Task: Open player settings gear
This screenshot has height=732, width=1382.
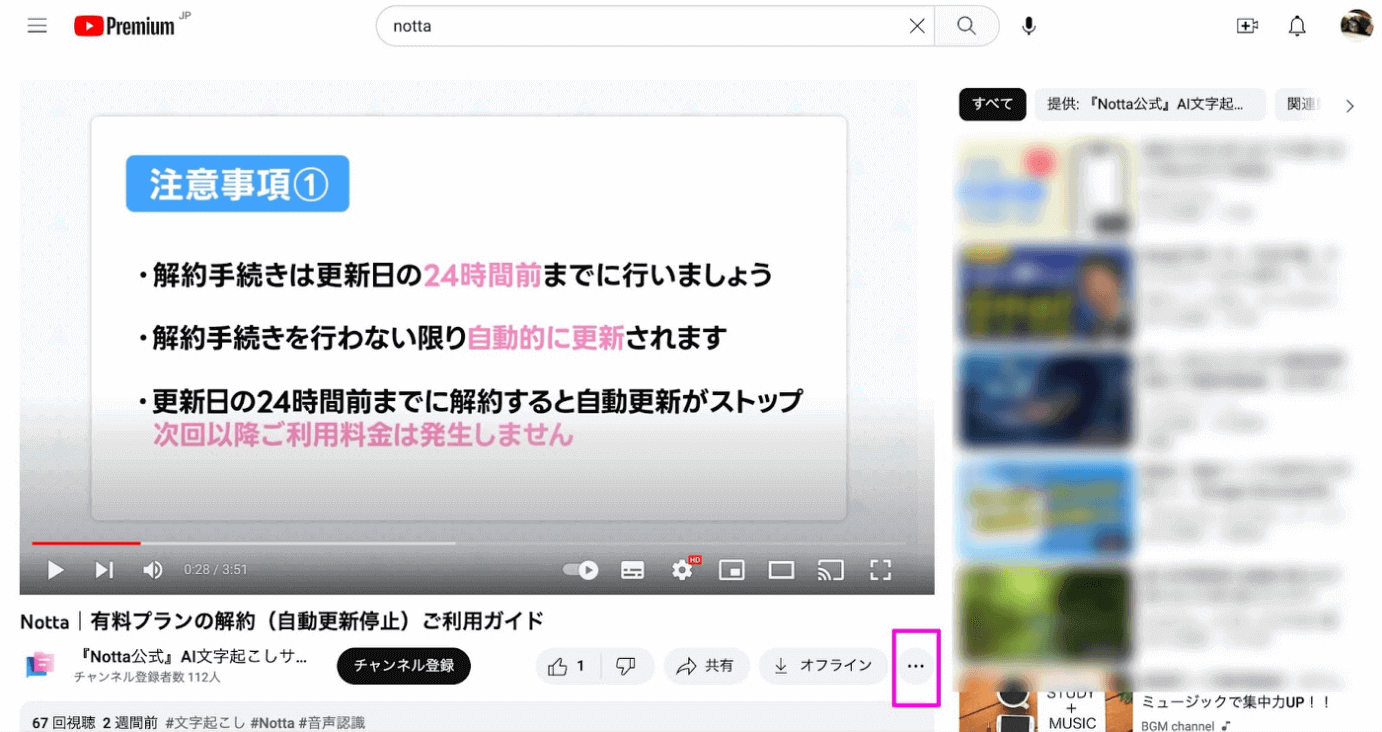Action: click(x=683, y=570)
